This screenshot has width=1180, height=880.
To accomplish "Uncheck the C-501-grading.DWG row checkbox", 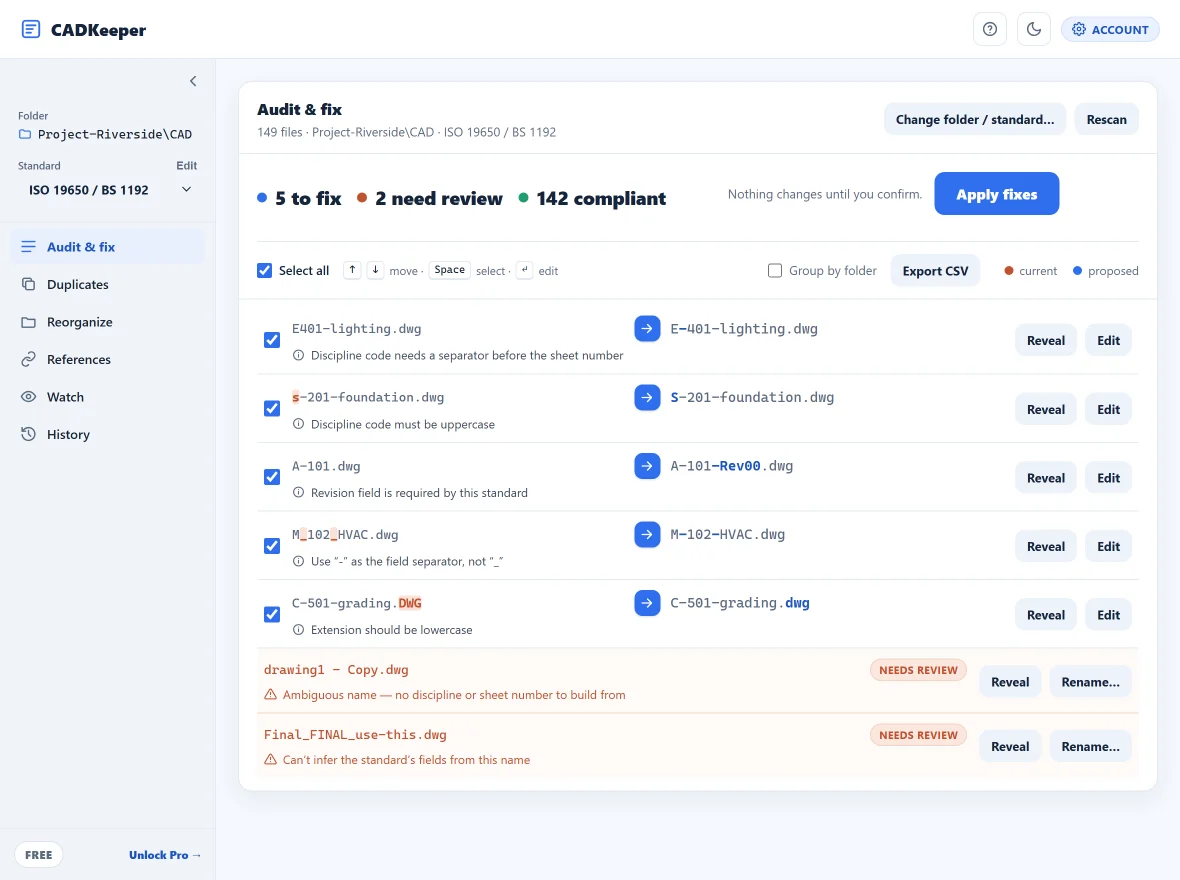I will click(x=272, y=614).
